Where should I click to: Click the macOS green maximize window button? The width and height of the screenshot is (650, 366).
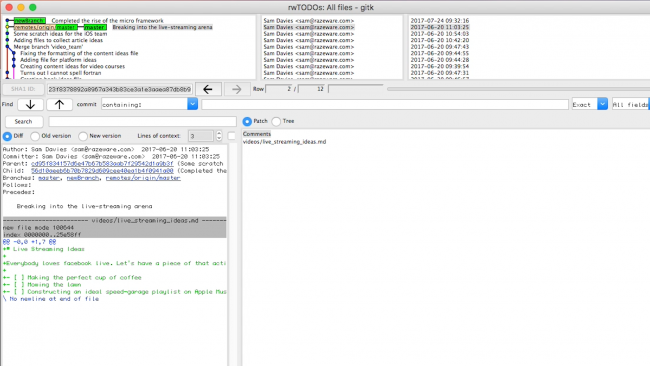(33, 7)
